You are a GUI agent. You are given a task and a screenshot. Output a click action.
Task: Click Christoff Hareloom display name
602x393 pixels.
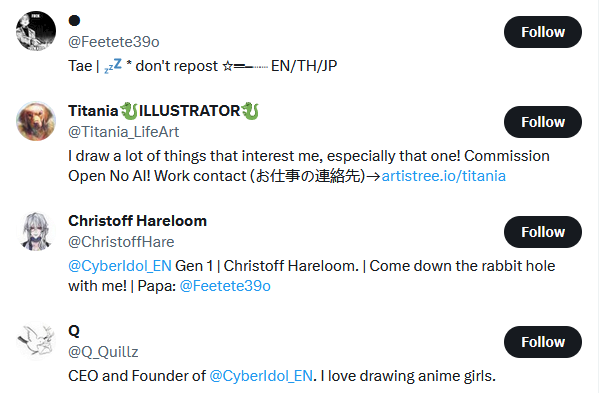point(137,221)
